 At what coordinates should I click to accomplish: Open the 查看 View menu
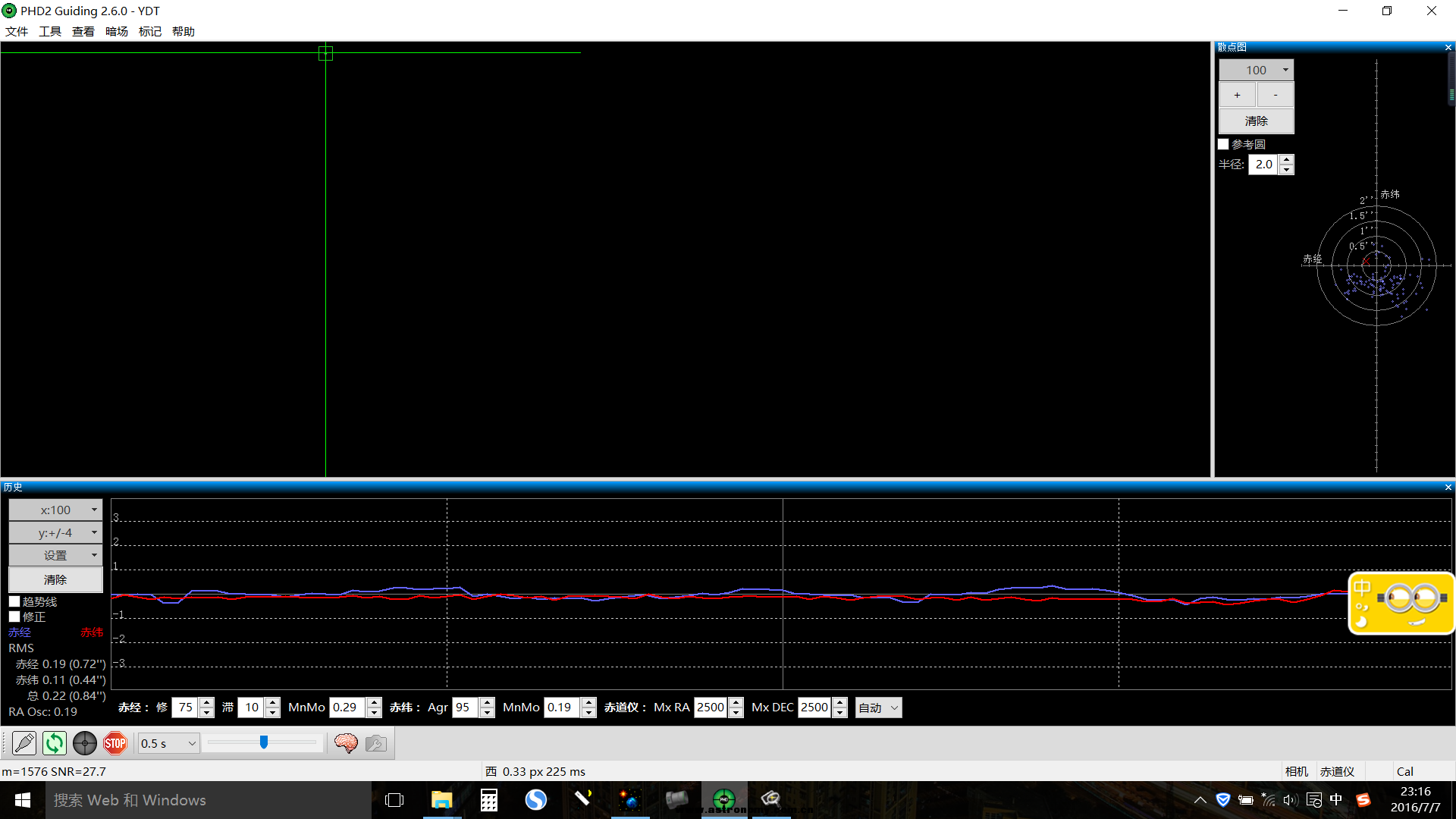pyautogui.click(x=83, y=31)
